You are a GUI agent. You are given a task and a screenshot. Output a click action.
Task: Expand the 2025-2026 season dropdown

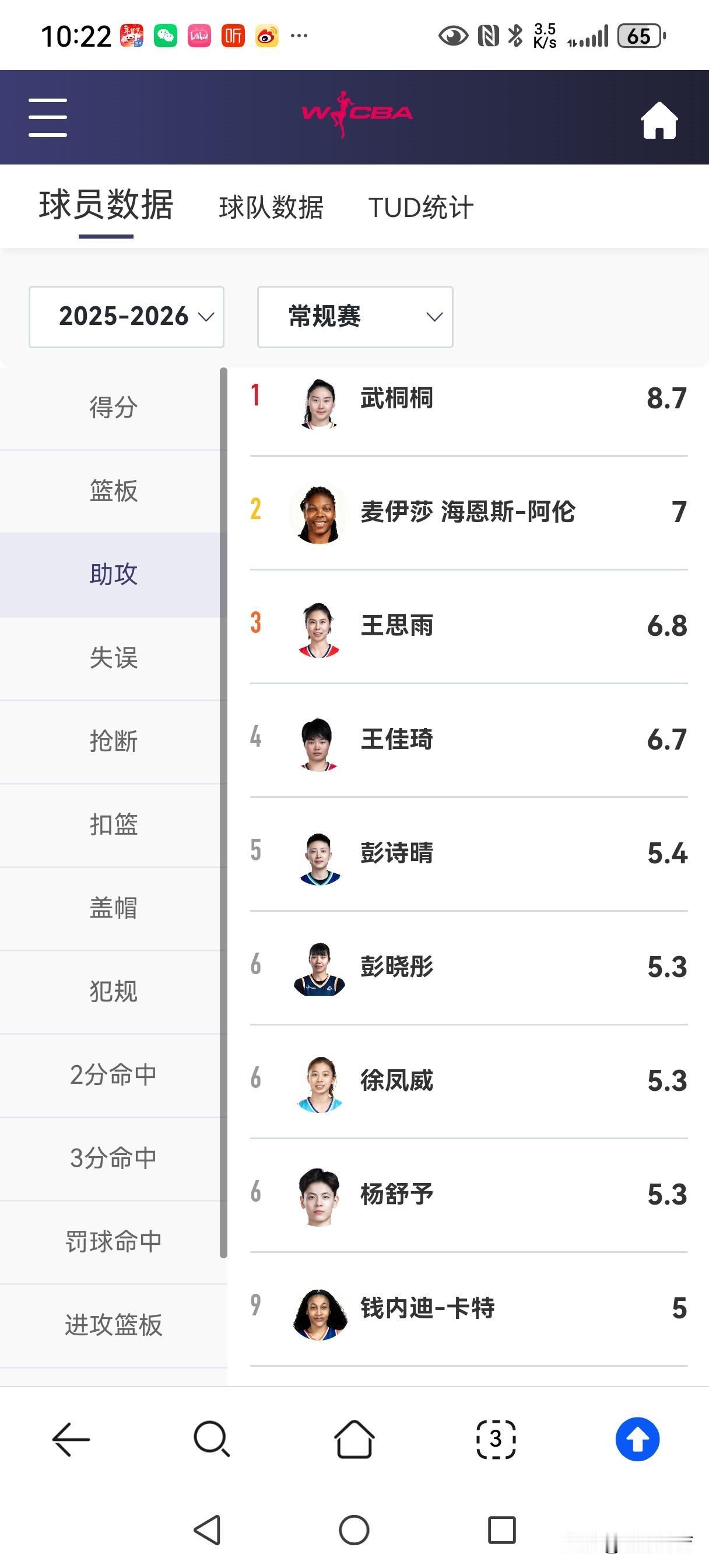tap(126, 317)
